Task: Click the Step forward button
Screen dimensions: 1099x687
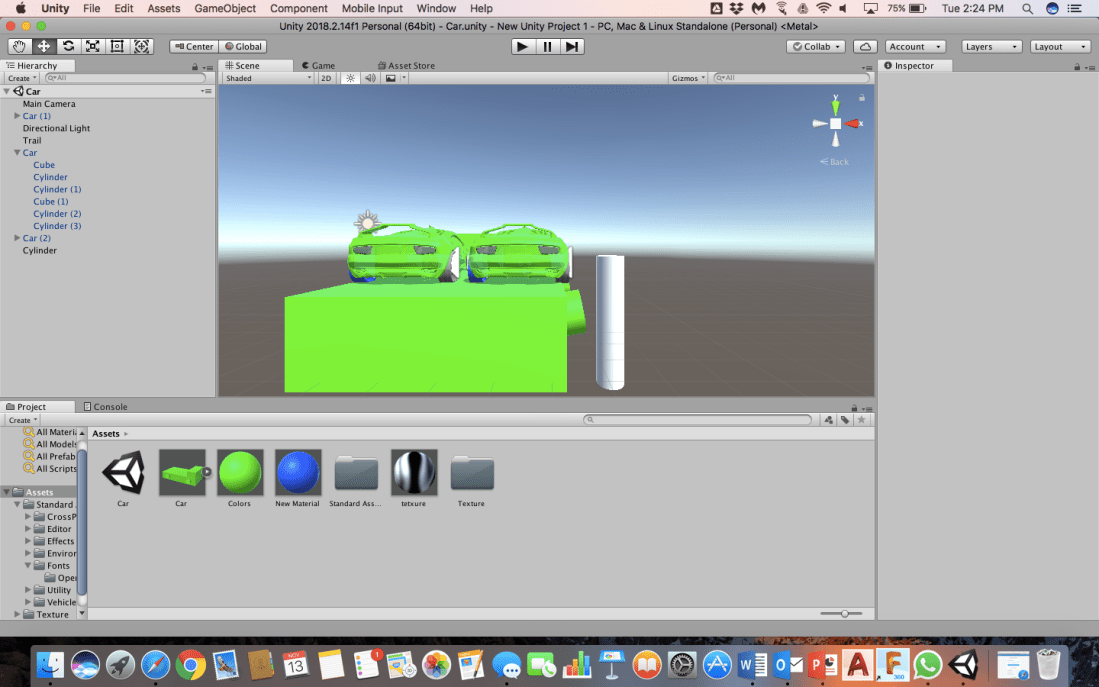Action: pos(572,46)
